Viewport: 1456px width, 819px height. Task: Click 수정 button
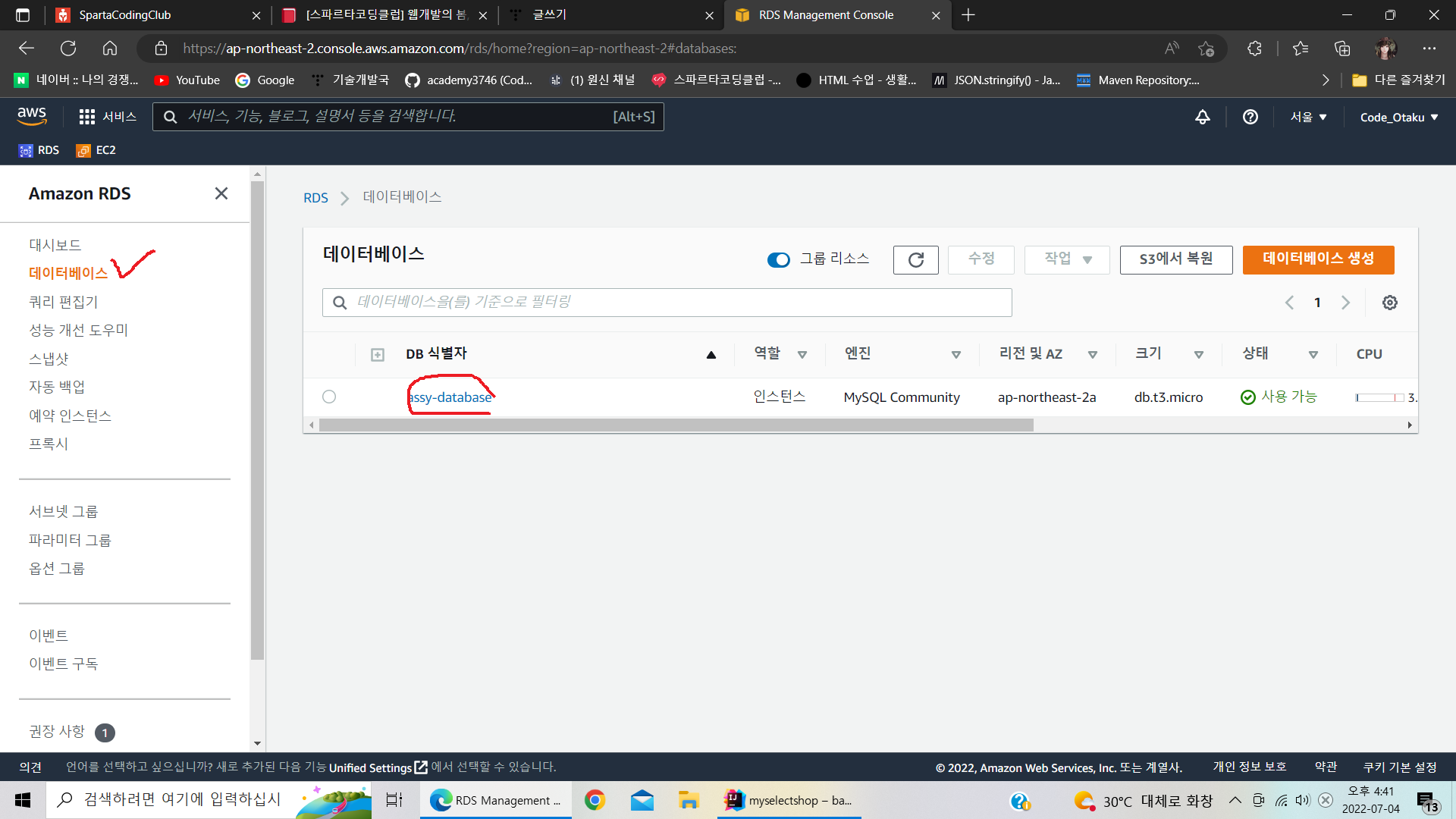[x=981, y=259]
